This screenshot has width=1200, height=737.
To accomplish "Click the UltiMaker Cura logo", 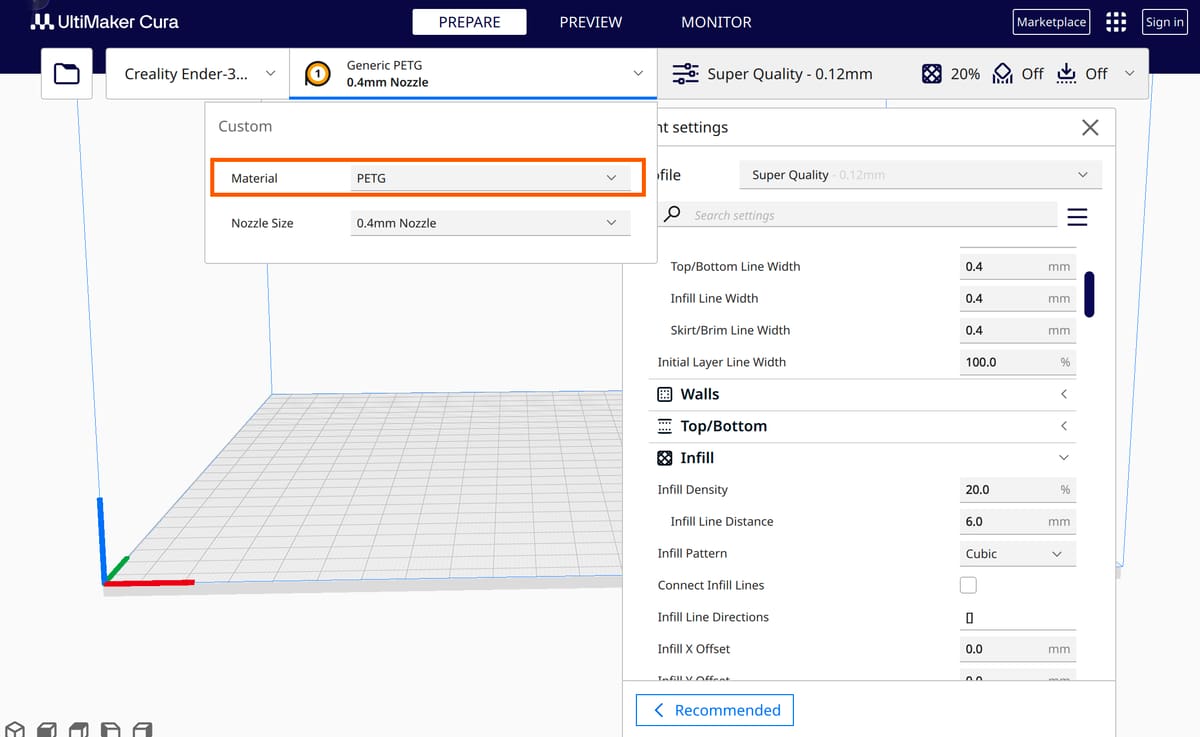I will click(105, 21).
